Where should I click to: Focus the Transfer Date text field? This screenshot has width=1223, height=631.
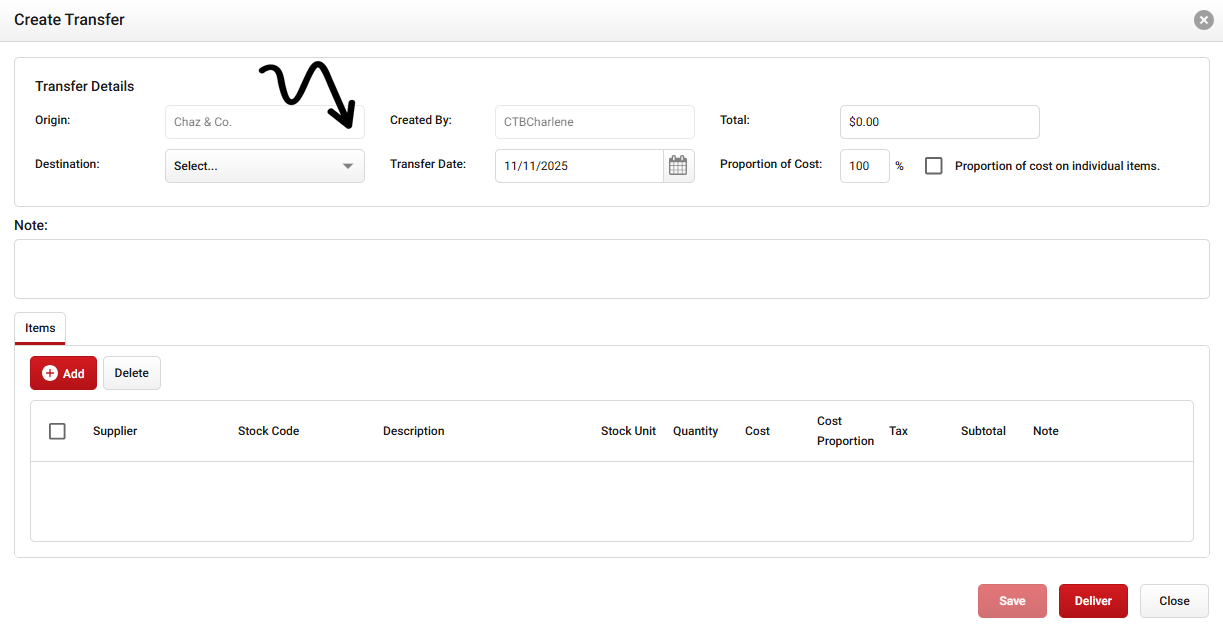pos(579,166)
